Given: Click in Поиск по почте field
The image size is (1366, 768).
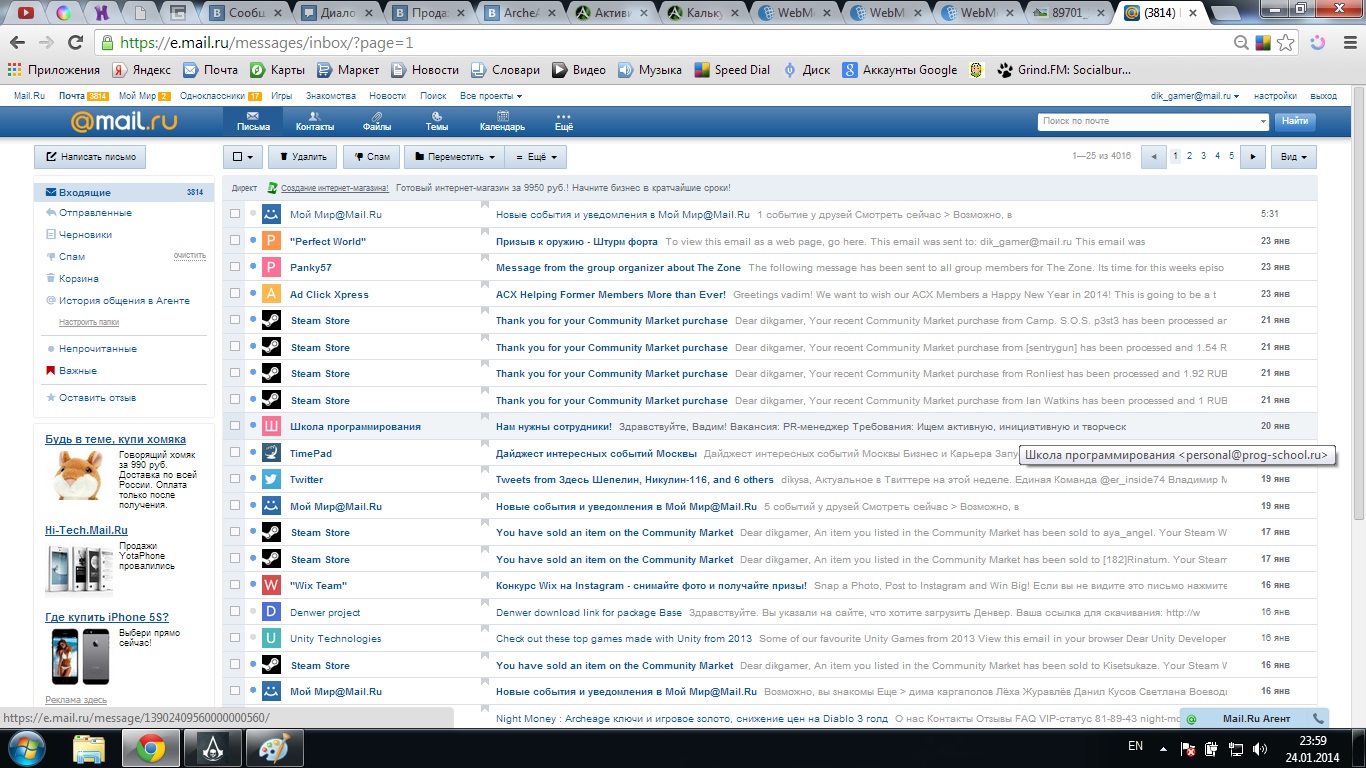Looking at the screenshot, I should 1146,121.
